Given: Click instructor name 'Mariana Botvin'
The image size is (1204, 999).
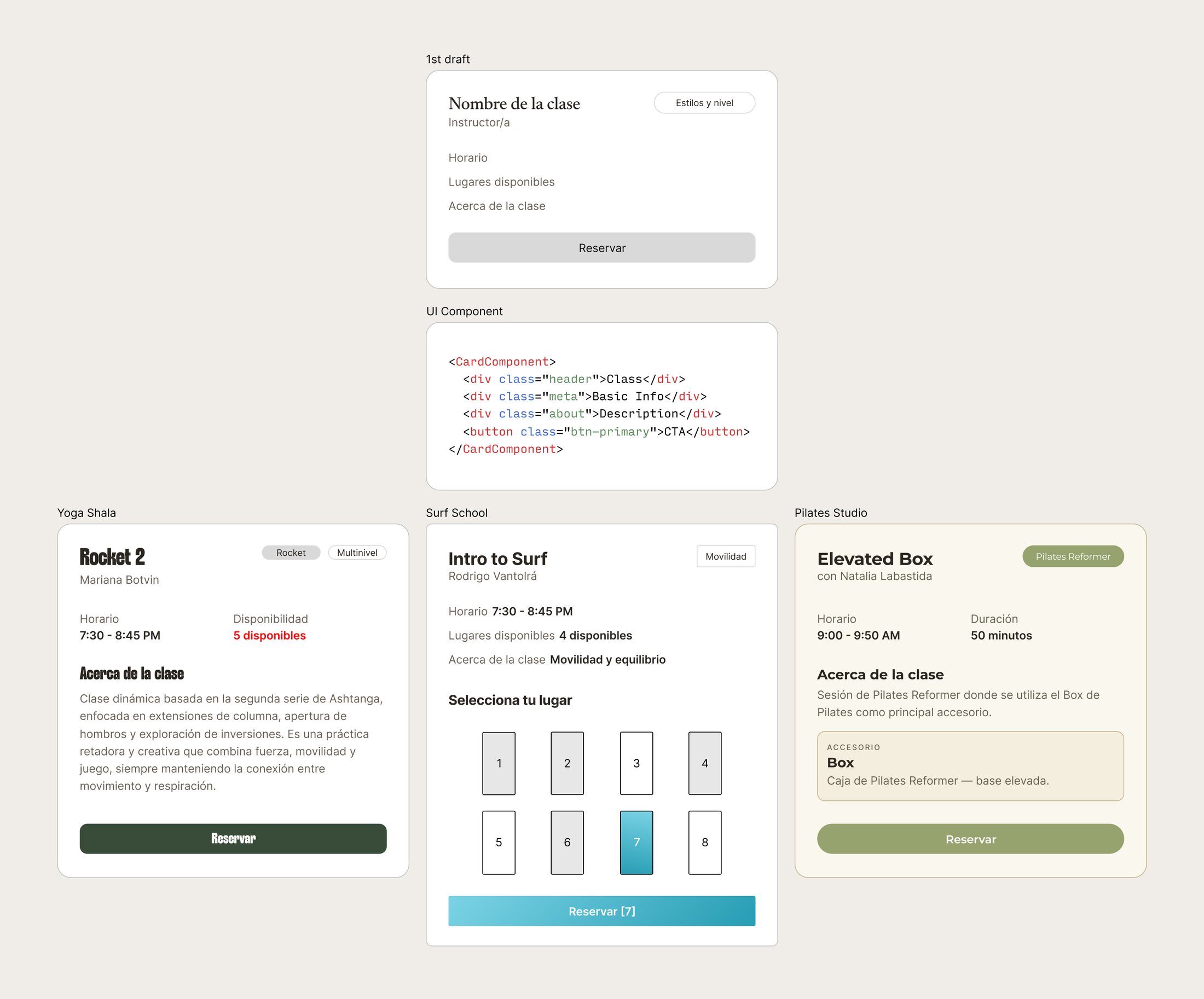Looking at the screenshot, I should (x=119, y=579).
